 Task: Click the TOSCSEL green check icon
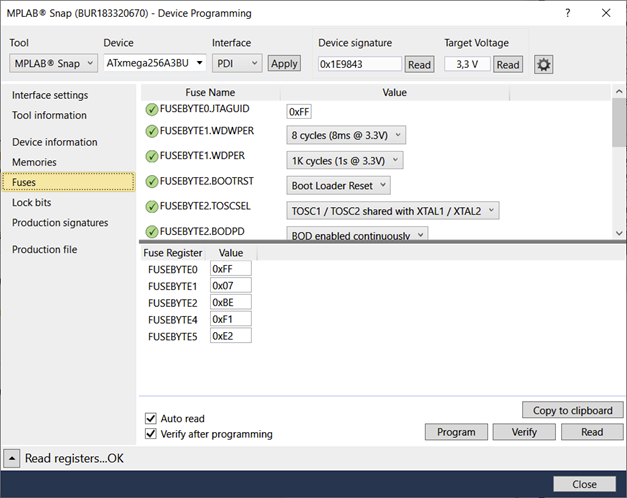[x=152, y=206]
